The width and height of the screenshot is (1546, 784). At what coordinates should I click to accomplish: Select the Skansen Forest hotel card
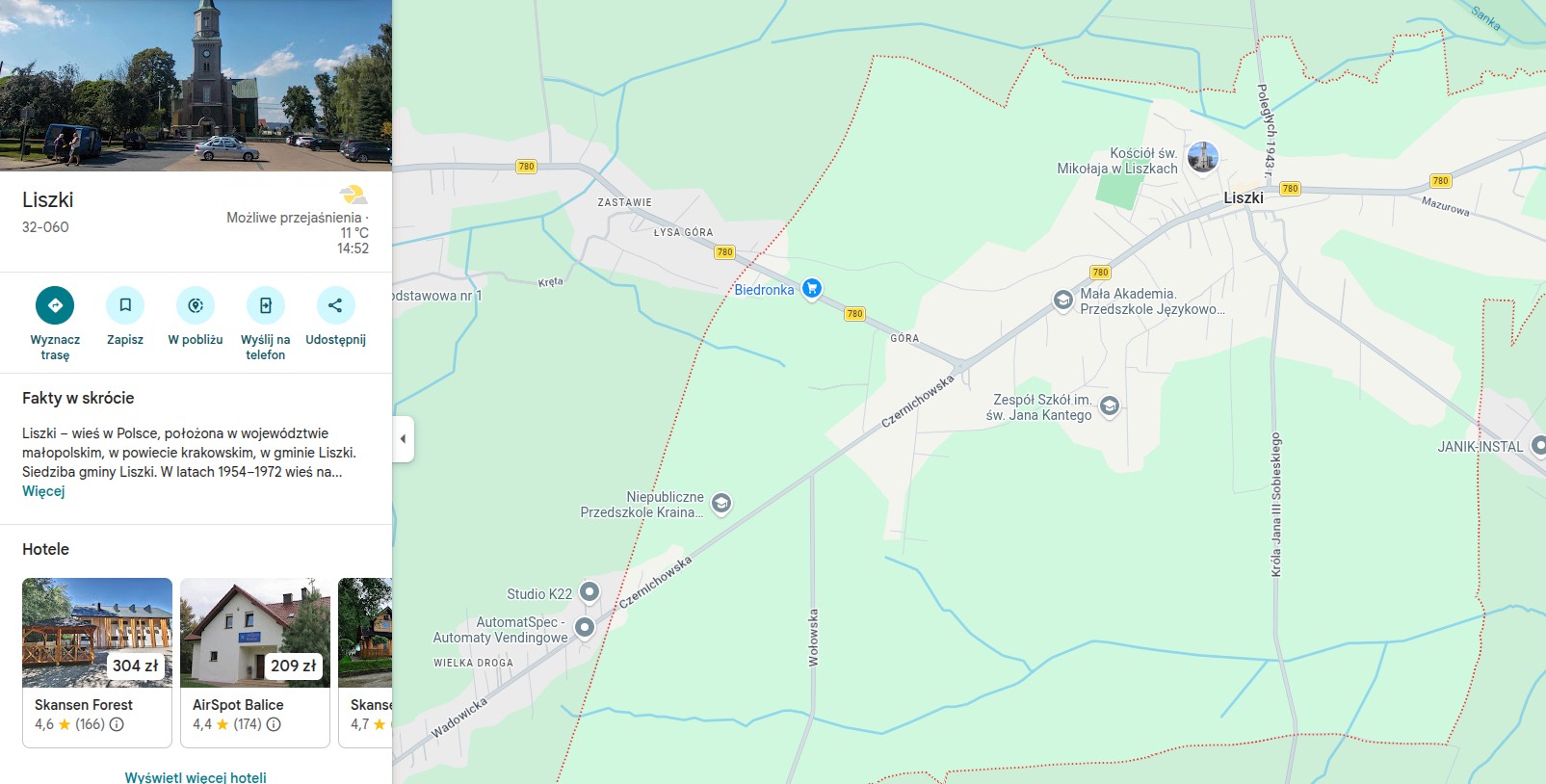pos(97,663)
